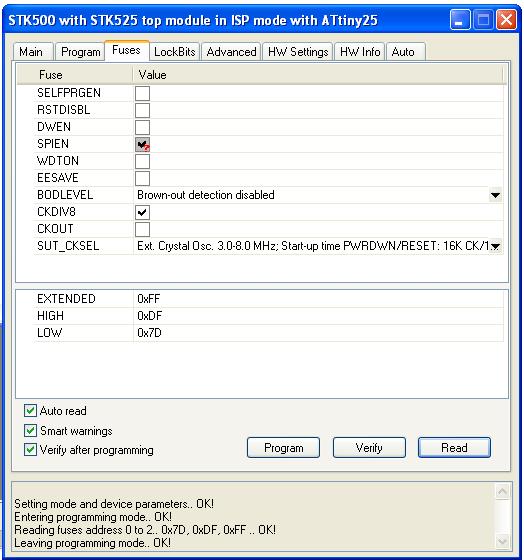Expand the BODLEVEL dropdown arrow
524x560 pixels.
point(495,195)
